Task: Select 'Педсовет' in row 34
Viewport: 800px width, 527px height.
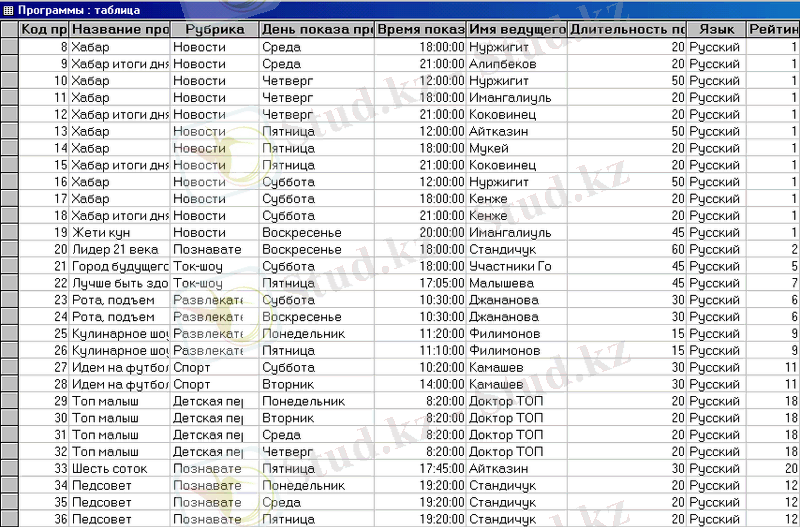Action: click(120, 485)
